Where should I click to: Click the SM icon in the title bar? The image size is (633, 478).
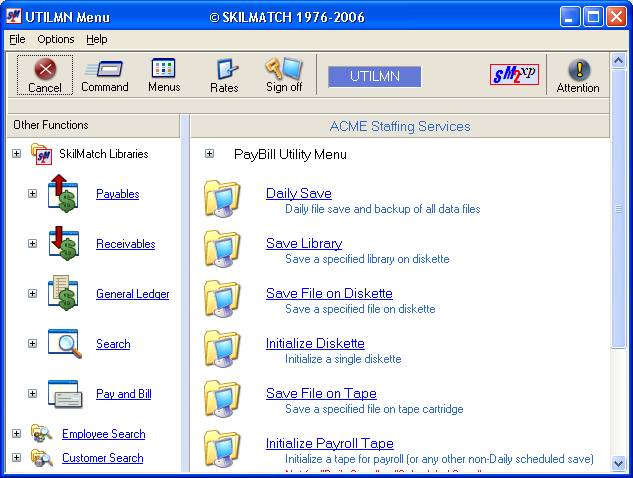click(14, 17)
